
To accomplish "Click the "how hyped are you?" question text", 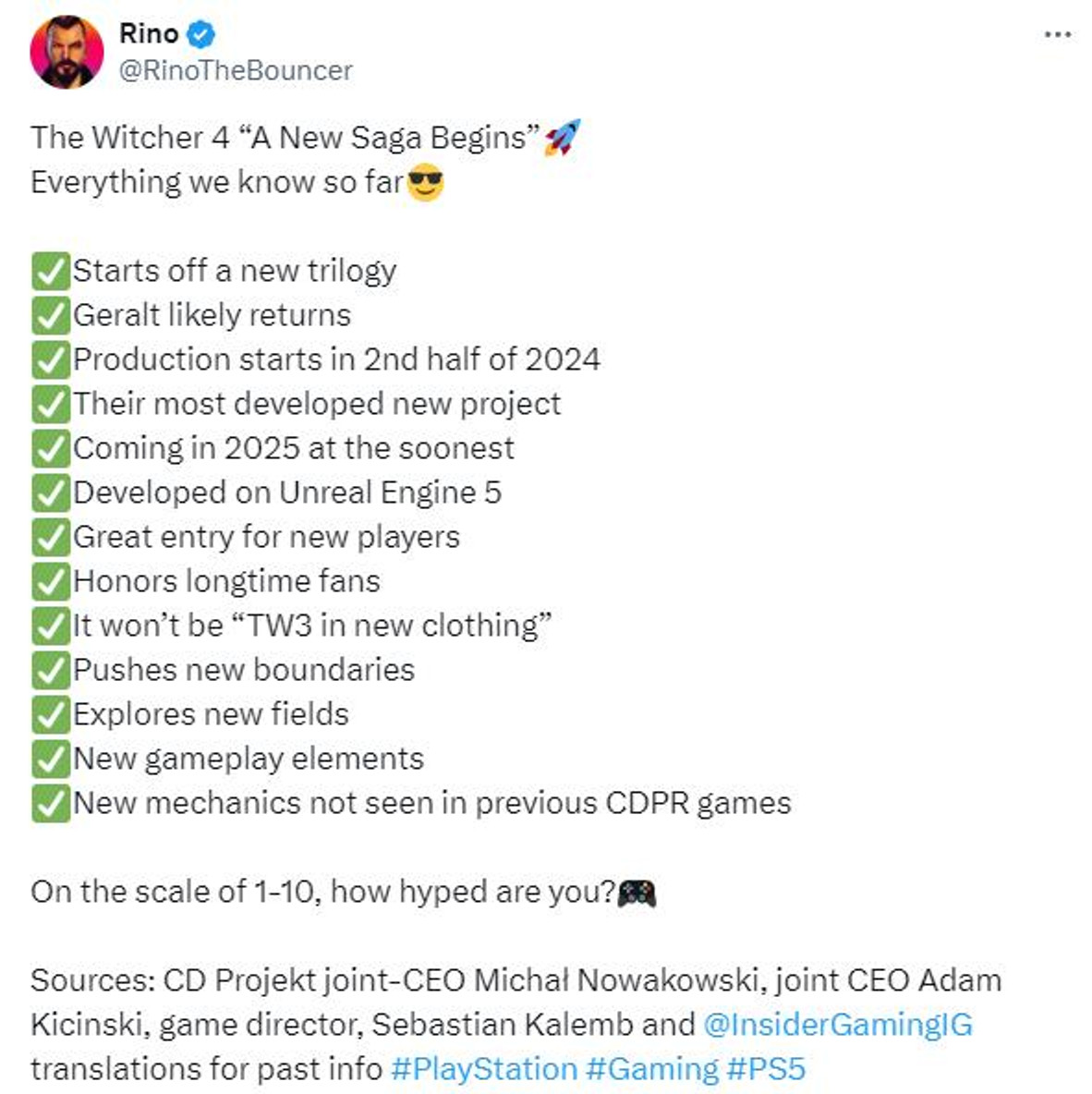I will (472, 892).
